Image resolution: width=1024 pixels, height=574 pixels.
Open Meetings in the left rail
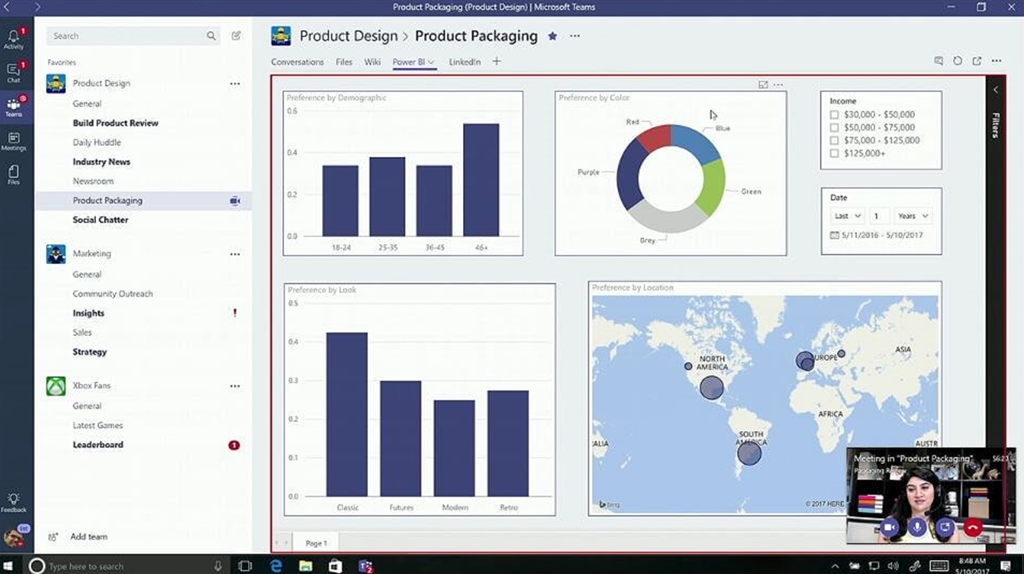[14, 142]
